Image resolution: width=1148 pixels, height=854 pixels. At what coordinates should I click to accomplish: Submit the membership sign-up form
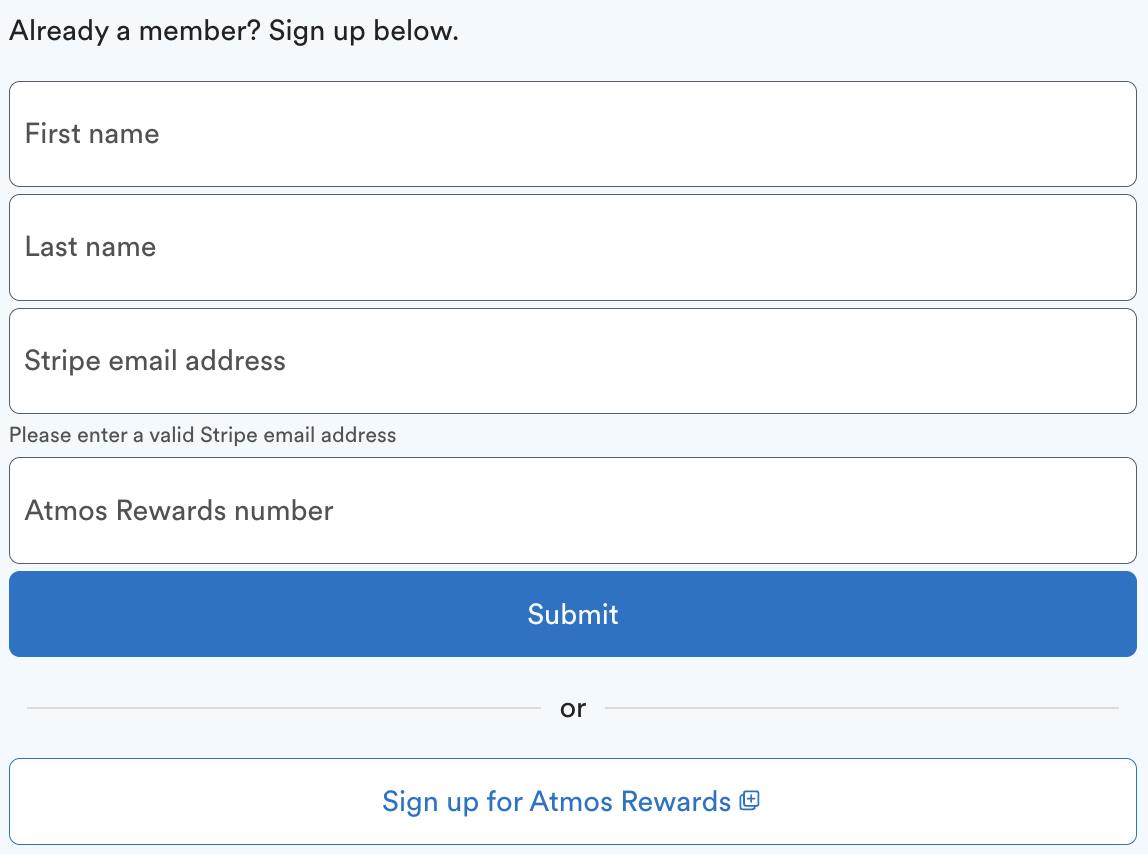pos(573,613)
